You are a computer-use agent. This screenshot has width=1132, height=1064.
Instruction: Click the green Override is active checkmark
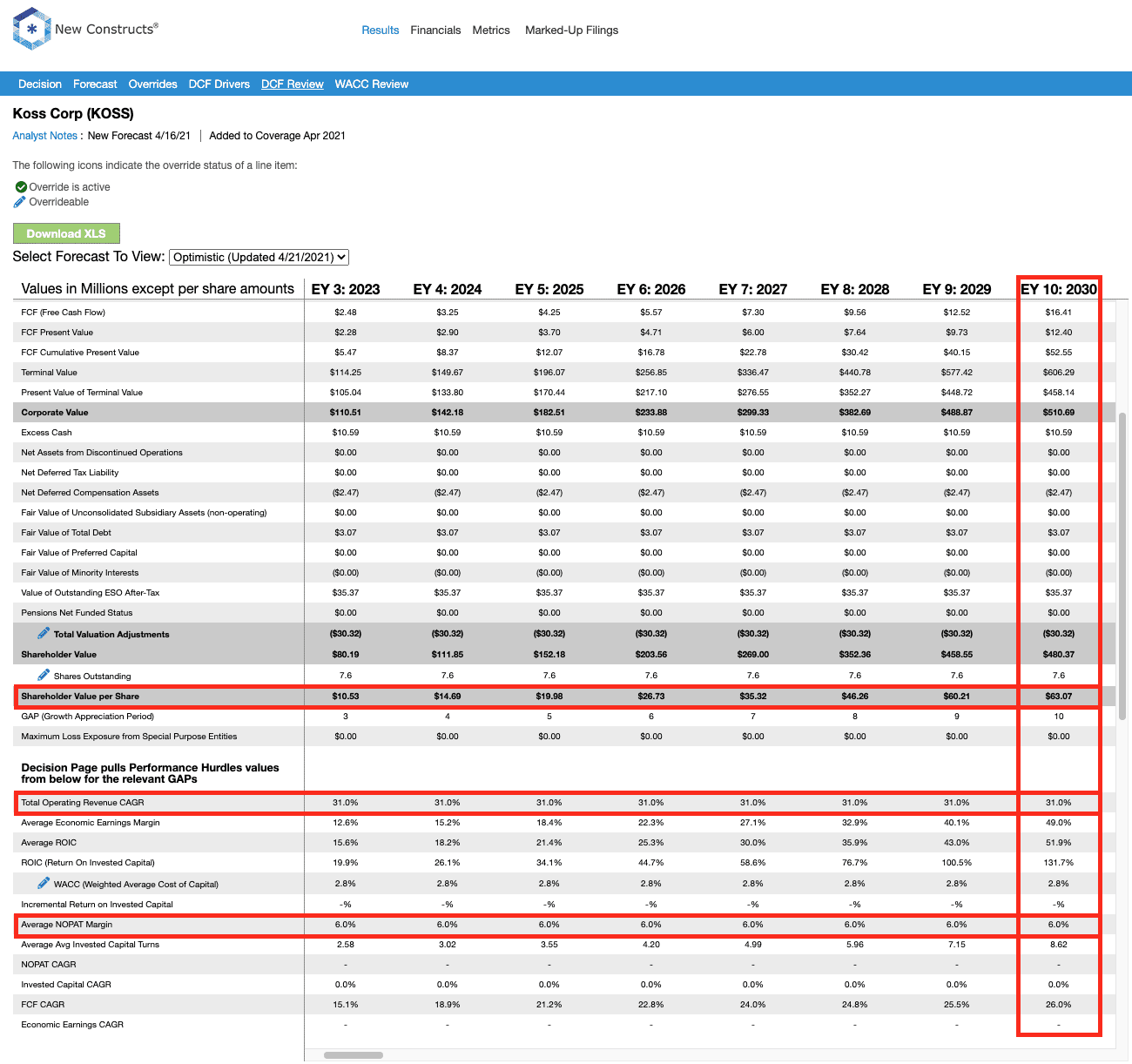[x=21, y=187]
